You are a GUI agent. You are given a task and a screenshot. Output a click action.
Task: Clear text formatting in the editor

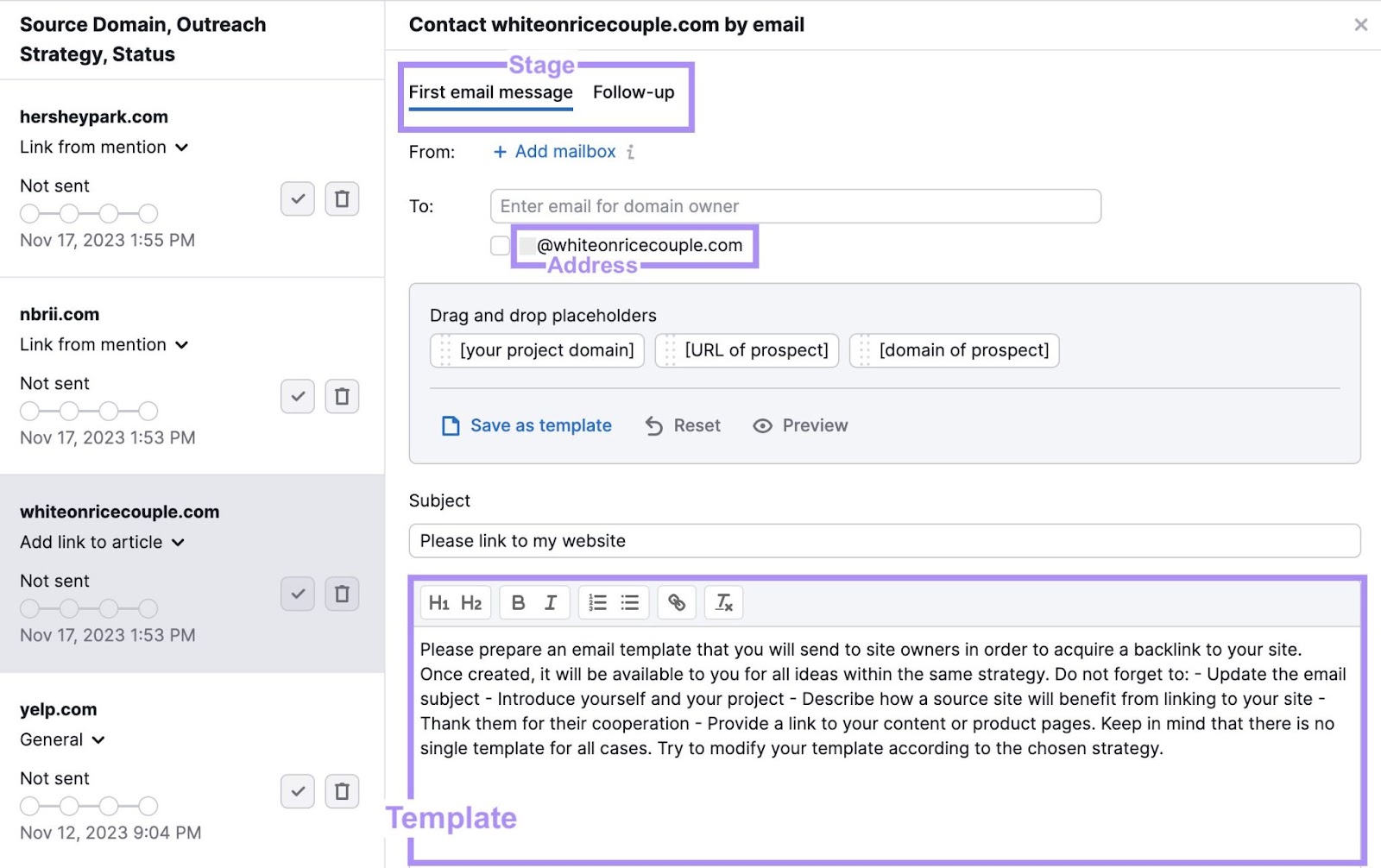724,602
